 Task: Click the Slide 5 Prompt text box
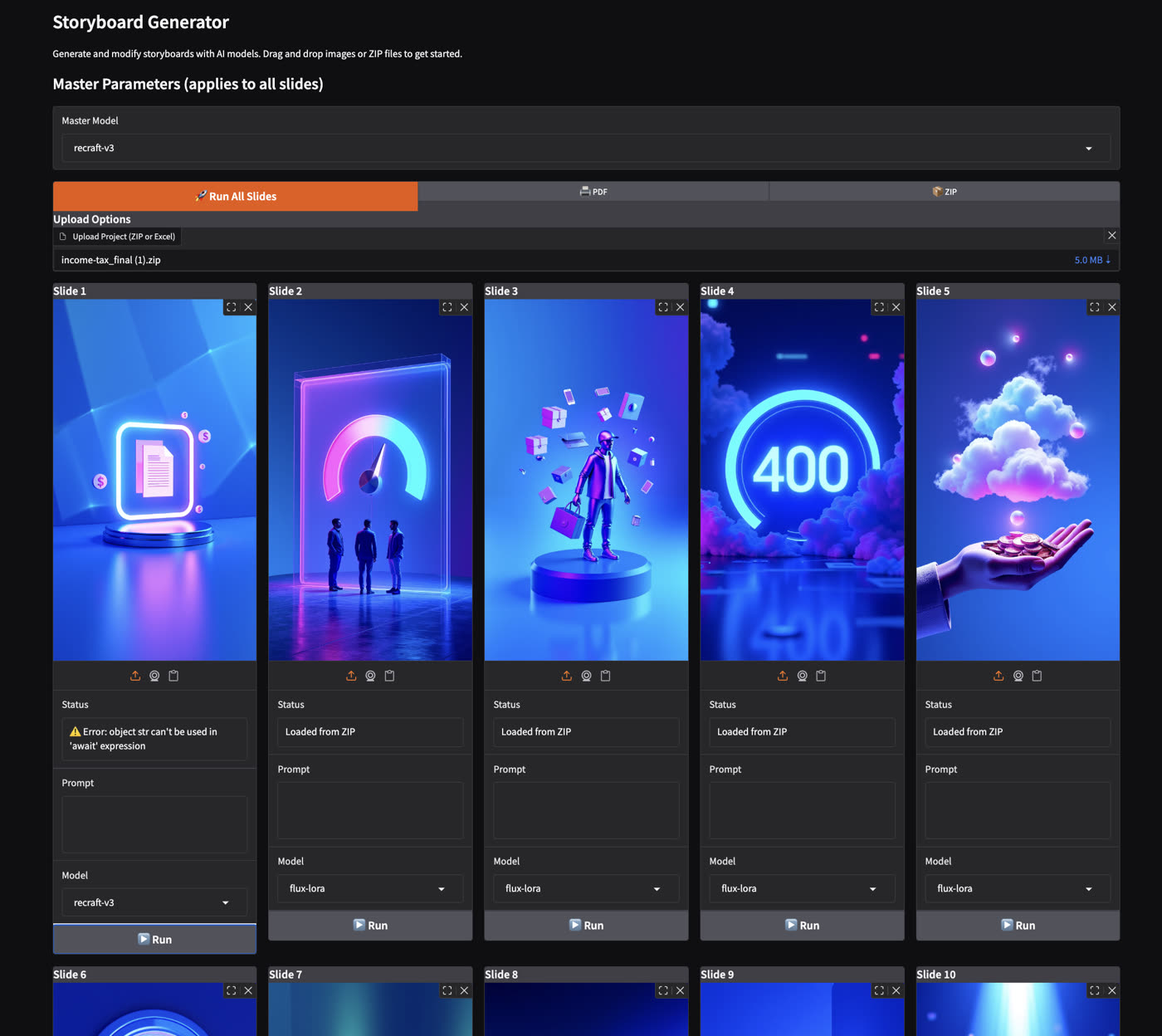point(1018,810)
